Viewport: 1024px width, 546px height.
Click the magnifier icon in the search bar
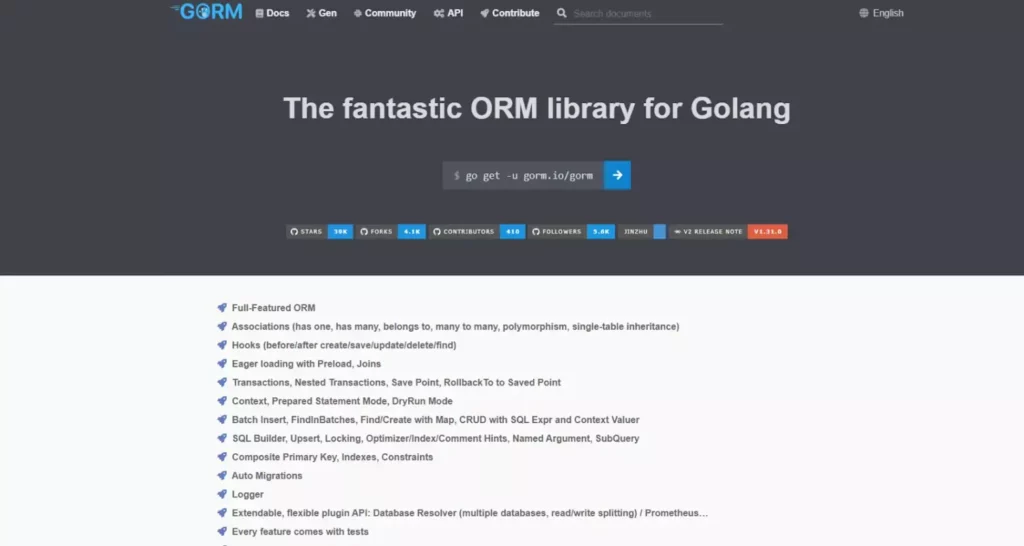click(x=562, y=14)
